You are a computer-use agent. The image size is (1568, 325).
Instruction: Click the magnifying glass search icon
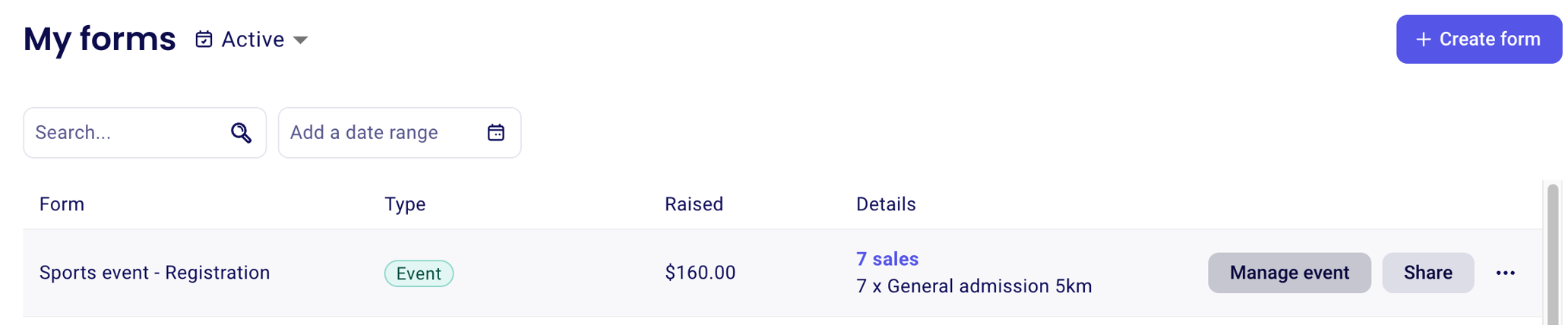[241, 133]
